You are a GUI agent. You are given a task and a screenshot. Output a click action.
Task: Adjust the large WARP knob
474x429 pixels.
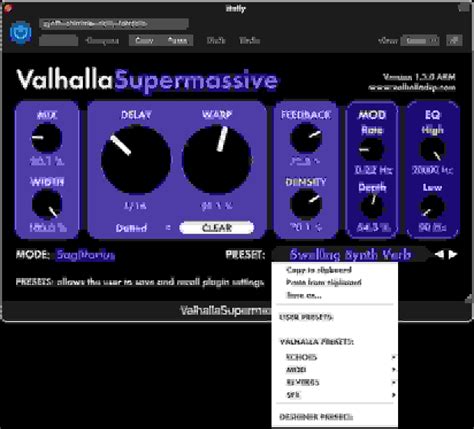(217, 159)
